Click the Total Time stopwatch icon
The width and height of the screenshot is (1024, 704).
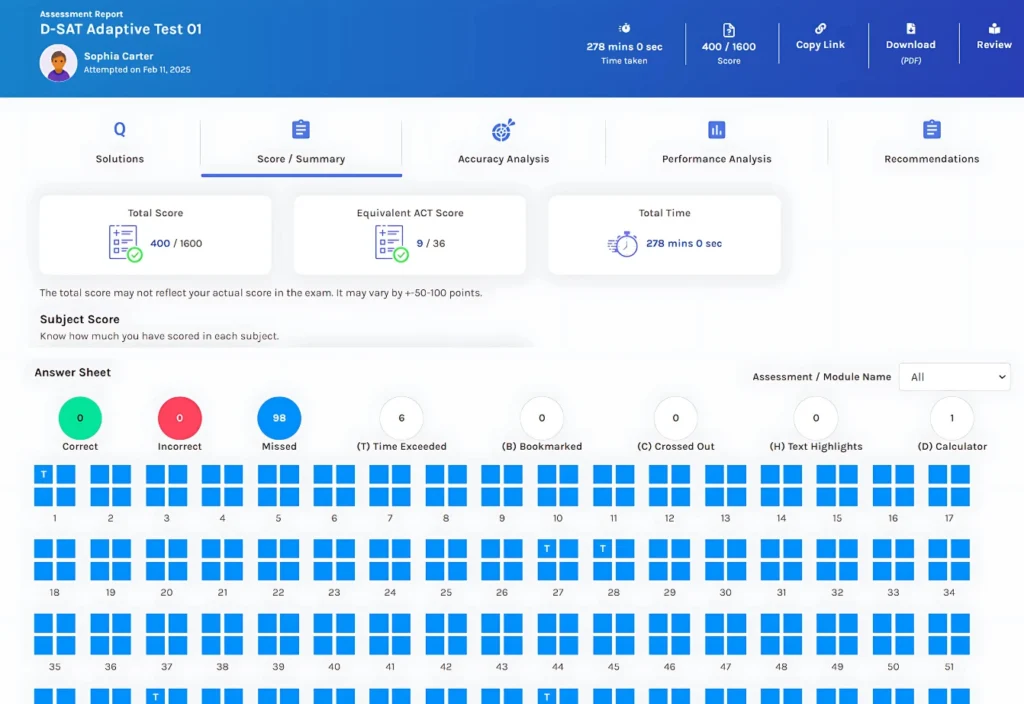(622, 244)
